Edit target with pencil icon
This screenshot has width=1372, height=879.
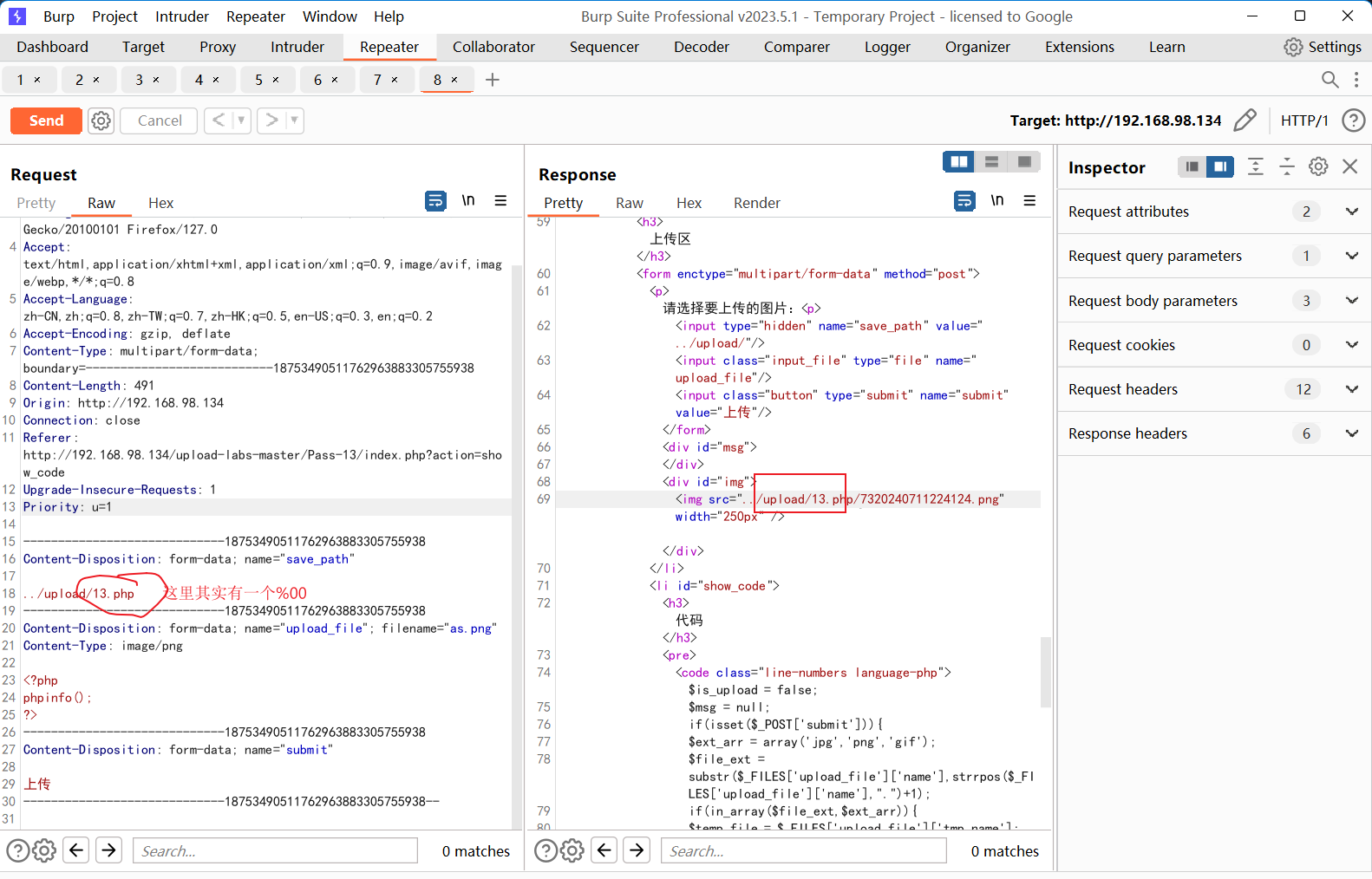point(1245,120)
